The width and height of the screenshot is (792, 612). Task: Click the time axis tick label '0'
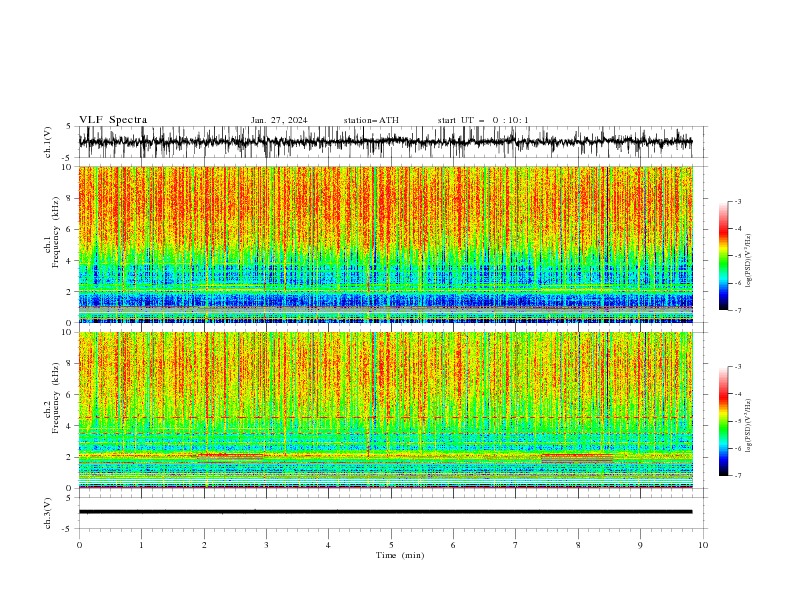[x=79, y=545]
